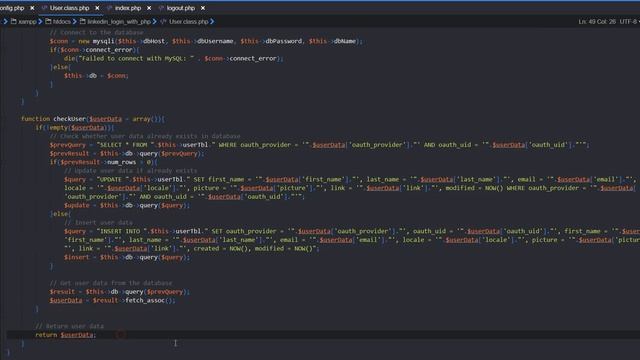This screenshot has width=640, height=360.
Task: Click the 'if($conn->connect_error){' line
Action: click(95, 50)
